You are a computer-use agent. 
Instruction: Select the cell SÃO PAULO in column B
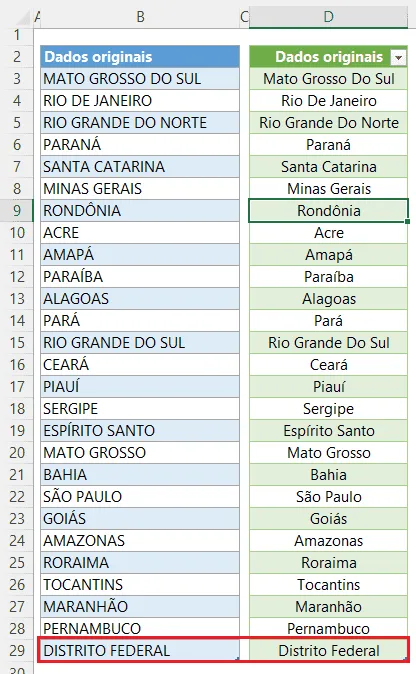(x=140, y=497)
